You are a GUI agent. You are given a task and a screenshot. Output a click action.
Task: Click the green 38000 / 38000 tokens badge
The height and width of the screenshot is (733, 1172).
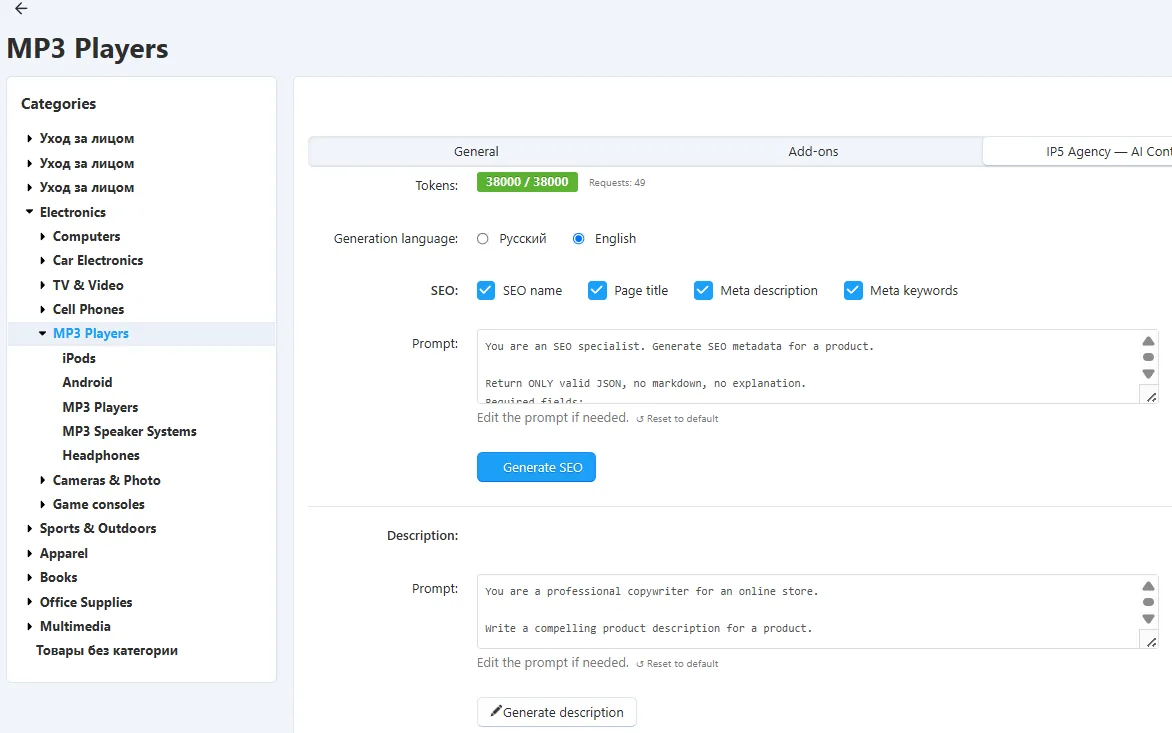(x=527, y=182)
